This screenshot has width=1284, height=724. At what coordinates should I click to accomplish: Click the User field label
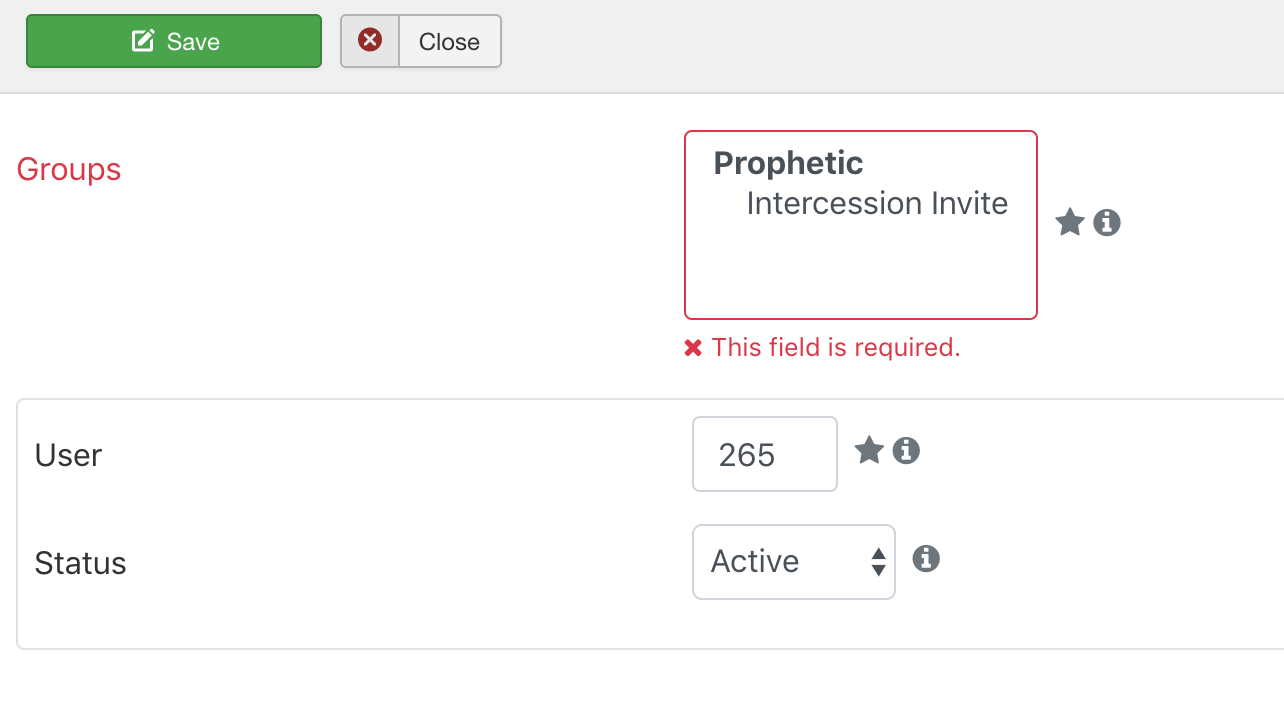68,455
